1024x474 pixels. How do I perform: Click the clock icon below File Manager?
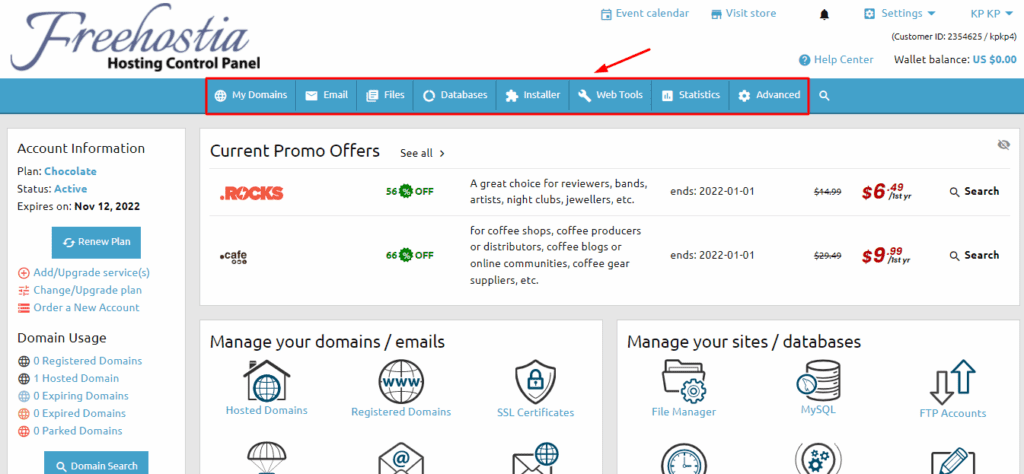coord(683,458)
